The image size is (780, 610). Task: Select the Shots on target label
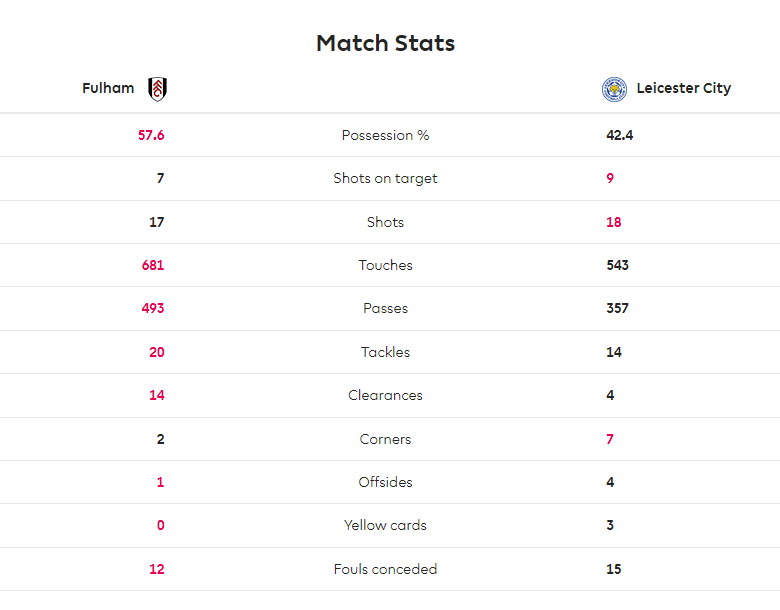386,178
